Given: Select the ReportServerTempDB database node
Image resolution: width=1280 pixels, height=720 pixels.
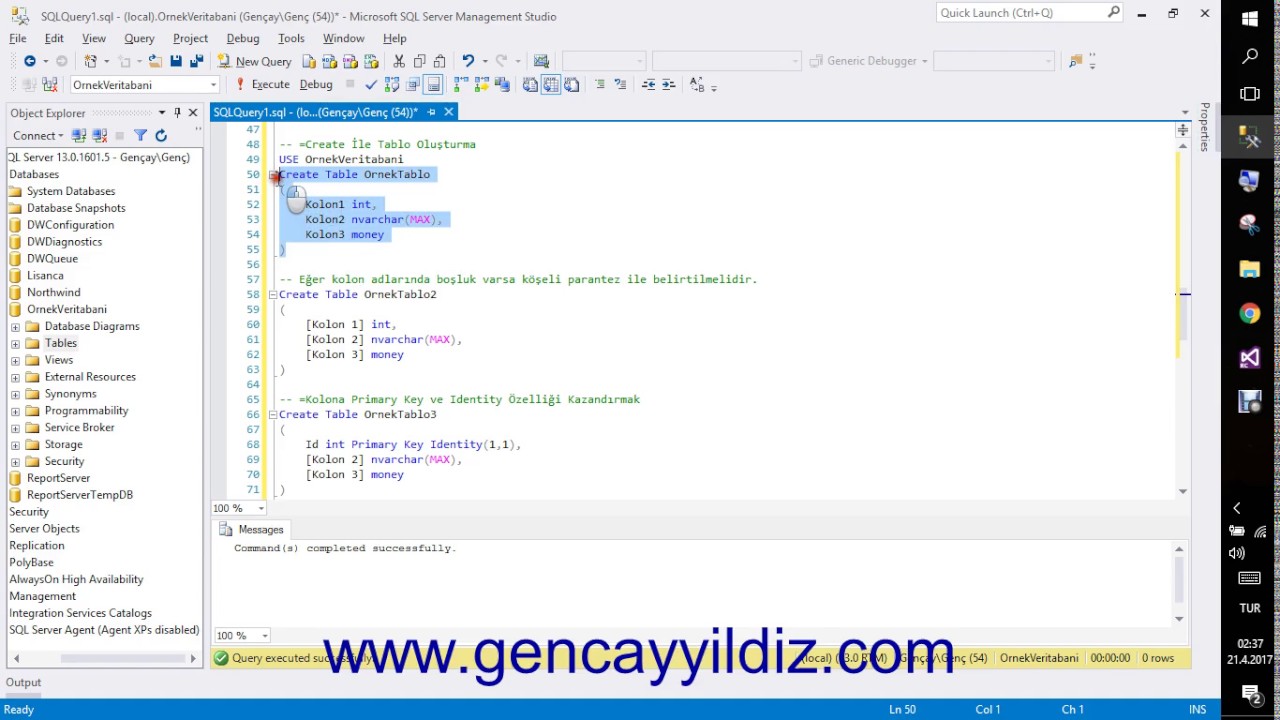Looking at the screenshot, I should pyautogui.click(x=80, y=495).
